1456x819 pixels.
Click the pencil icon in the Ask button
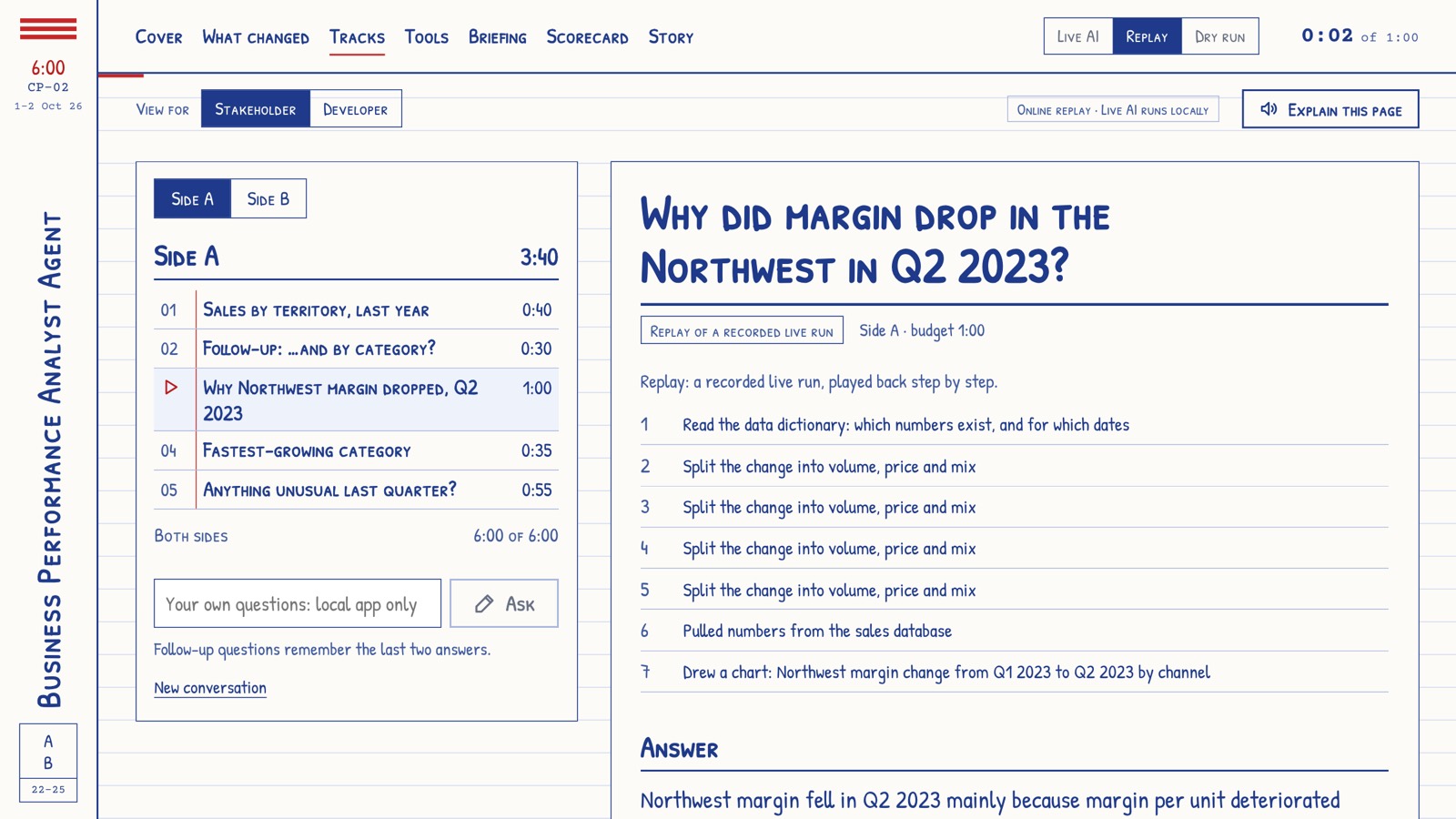[484, 603]
